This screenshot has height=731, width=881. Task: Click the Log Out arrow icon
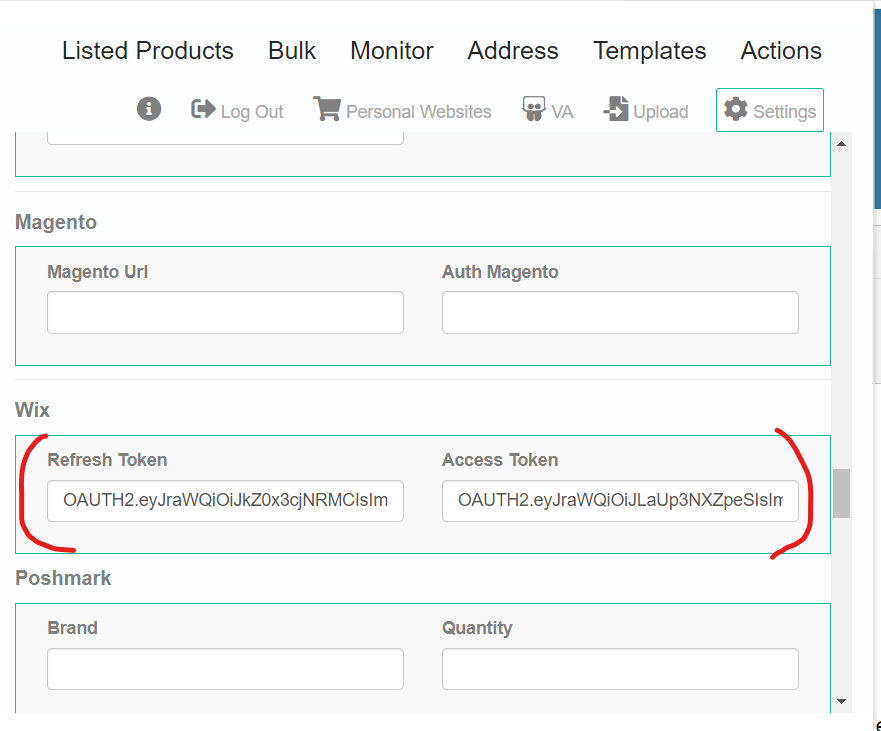(203, 109)
